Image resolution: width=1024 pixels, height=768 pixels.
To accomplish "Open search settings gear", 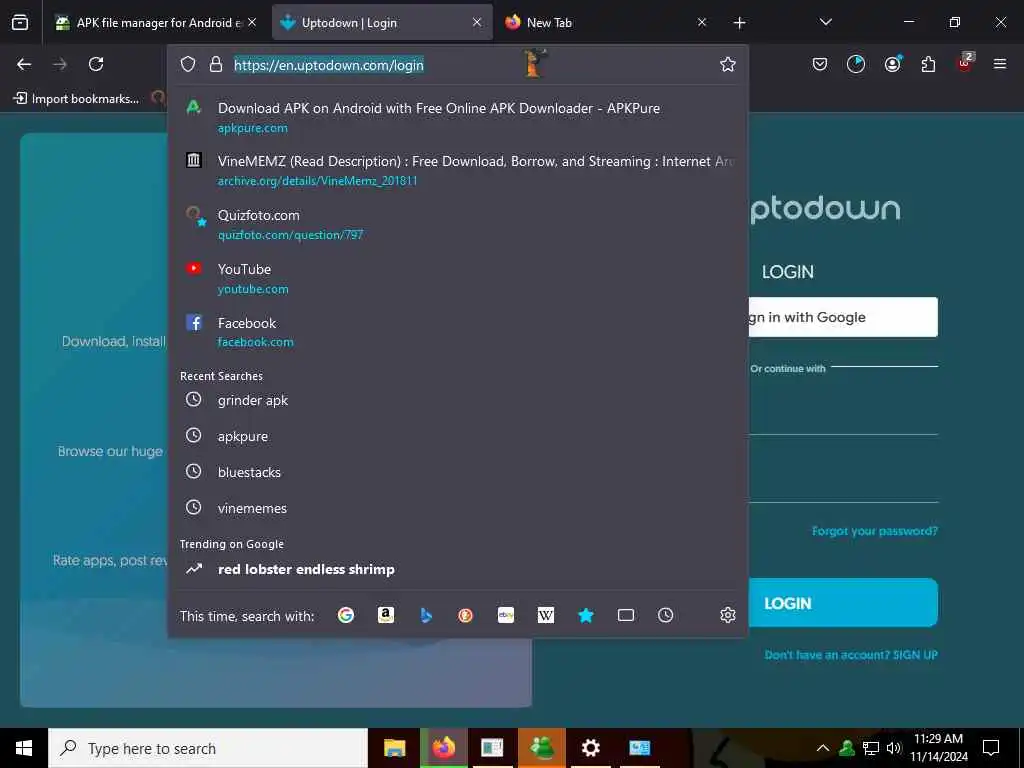I will point(728,615).
